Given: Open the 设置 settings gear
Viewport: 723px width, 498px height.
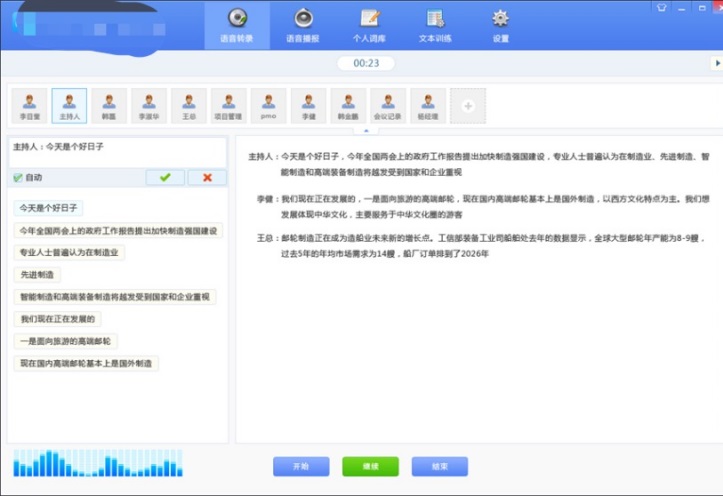Looking at the screenshot, I should click(500, 25).
